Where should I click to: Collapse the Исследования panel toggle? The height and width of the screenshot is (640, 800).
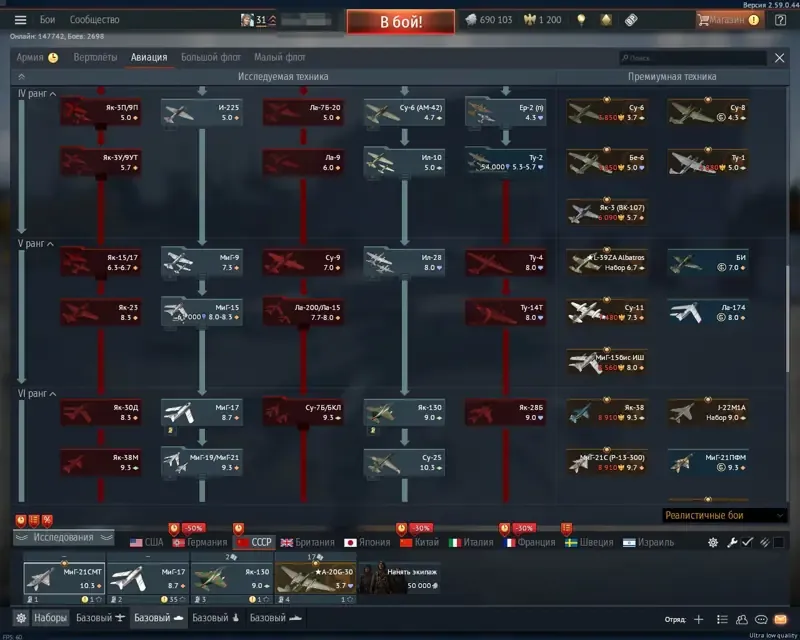tap(63, 537)
